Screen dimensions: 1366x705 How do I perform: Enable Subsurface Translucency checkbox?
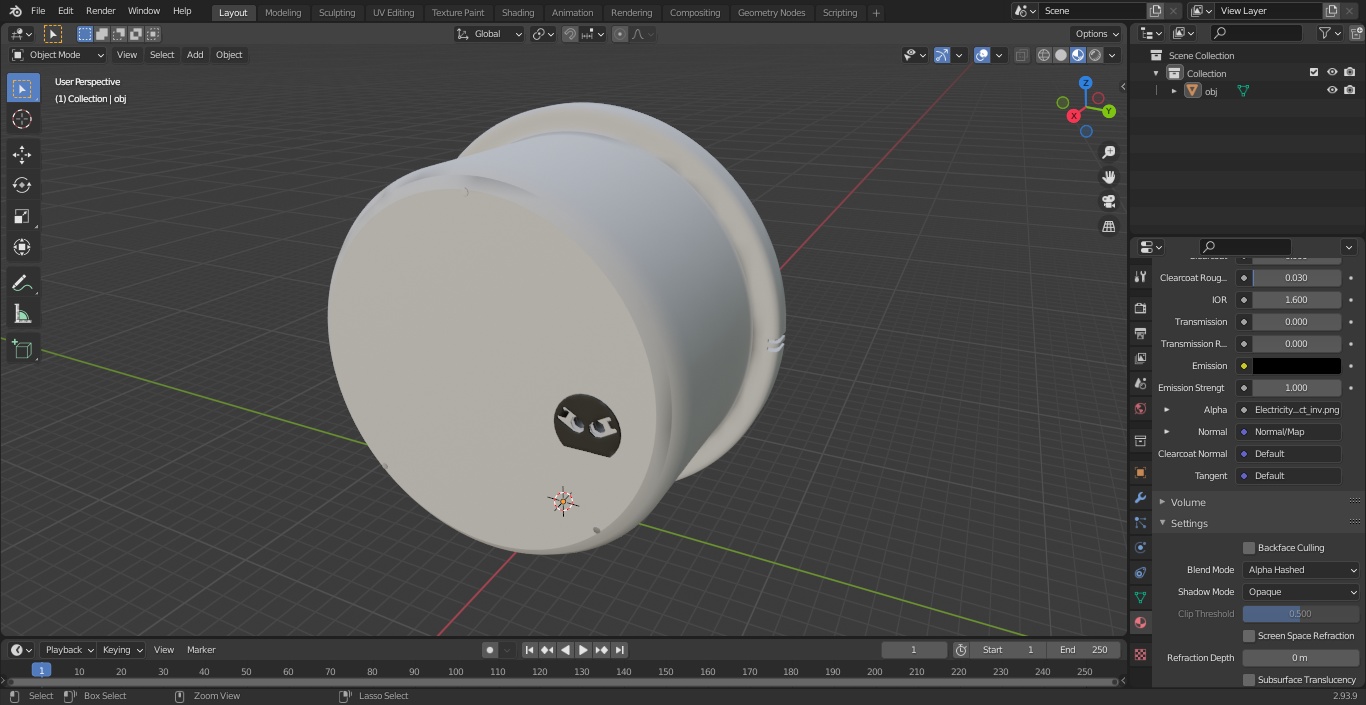coord(1249,680)
